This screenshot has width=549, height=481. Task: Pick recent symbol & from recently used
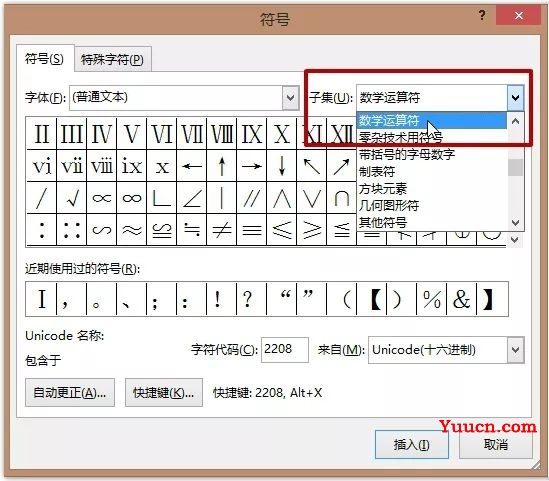pyautogui.click(x=461, y=299)
